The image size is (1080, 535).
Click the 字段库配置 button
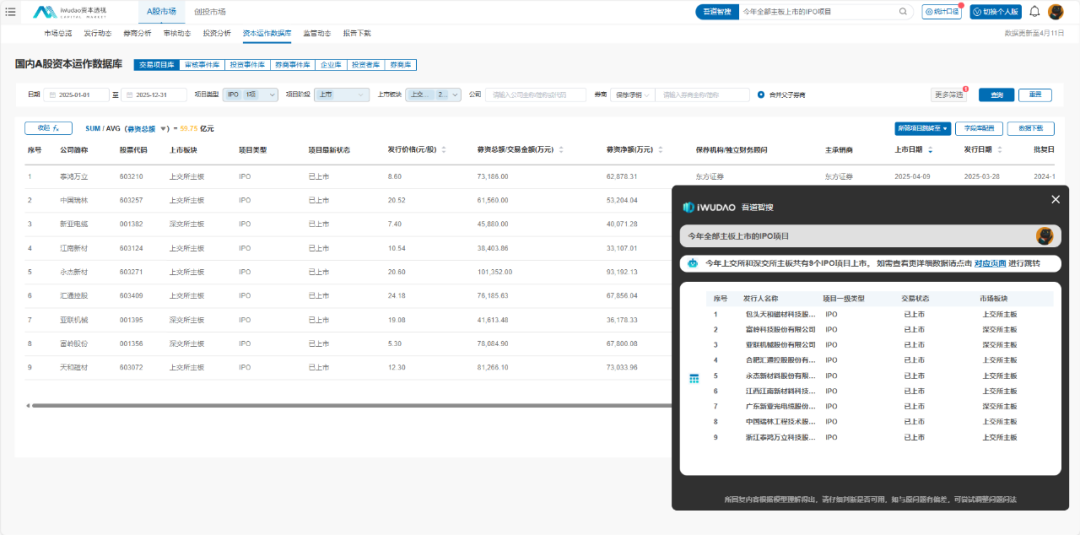(979, 128)
